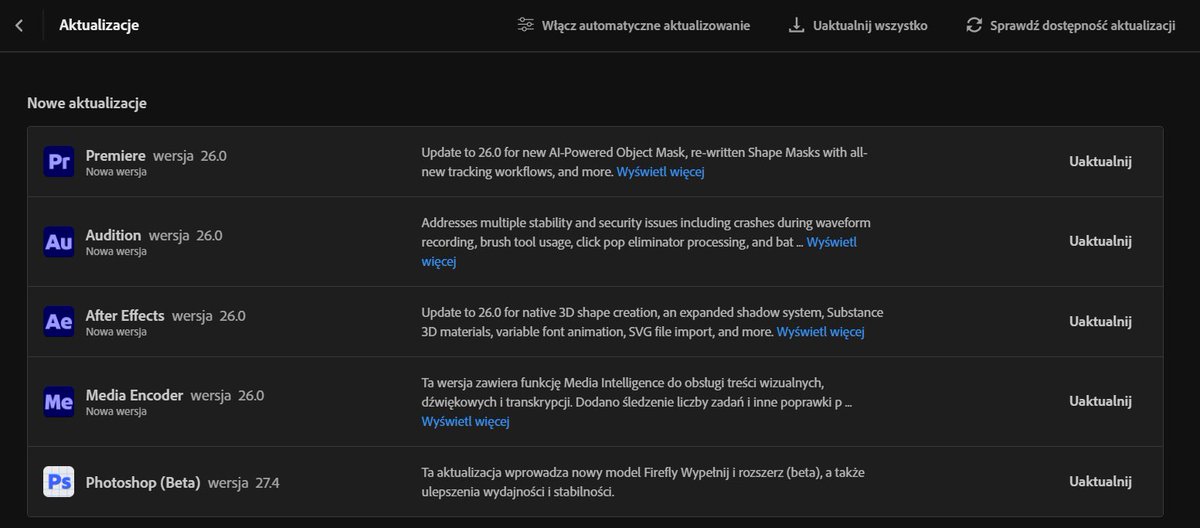Select the After Effects app name text
Image resolution: width=1200 pixels, height=528 pixels.
click(x=125, y=316)
